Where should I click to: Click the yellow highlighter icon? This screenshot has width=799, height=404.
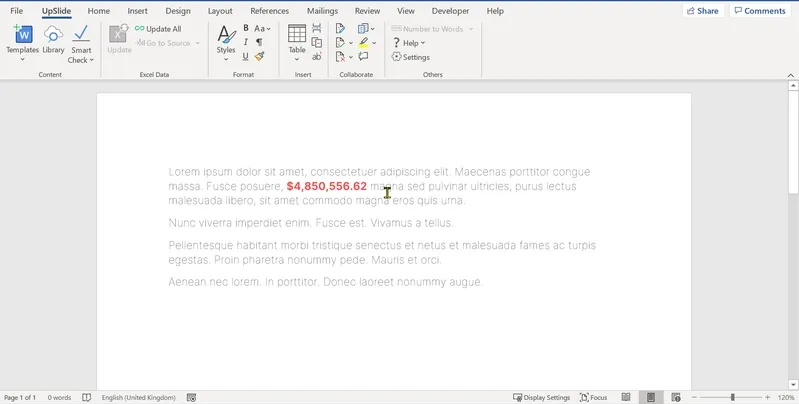point(363,43)
